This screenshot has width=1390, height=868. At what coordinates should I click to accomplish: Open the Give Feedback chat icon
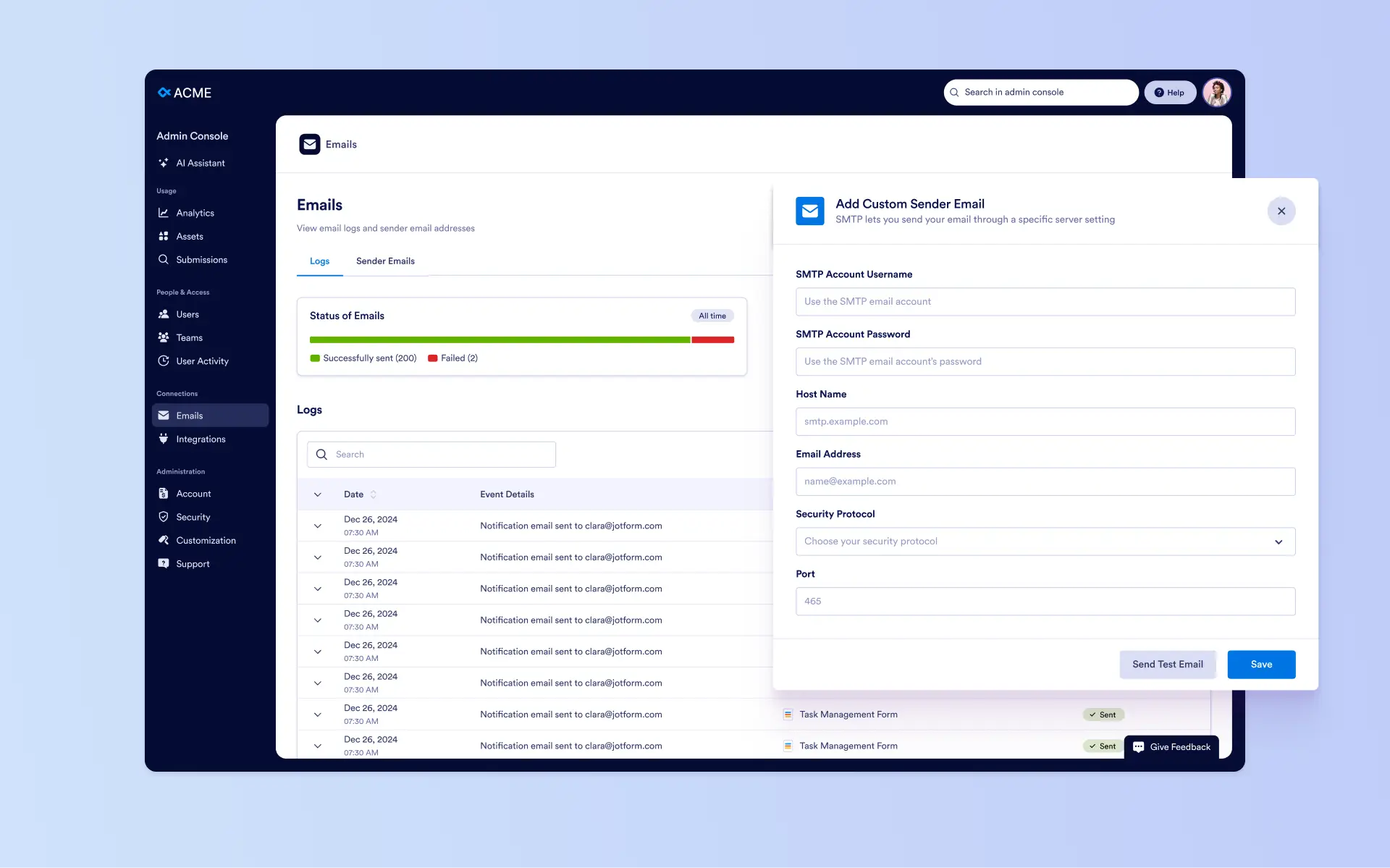(1138, 747)
